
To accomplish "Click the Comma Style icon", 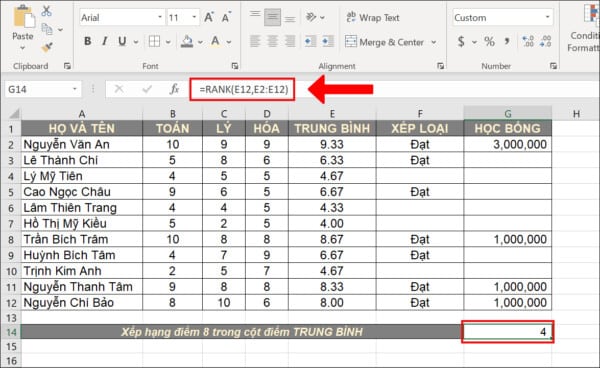I will [x=507, y=41].
